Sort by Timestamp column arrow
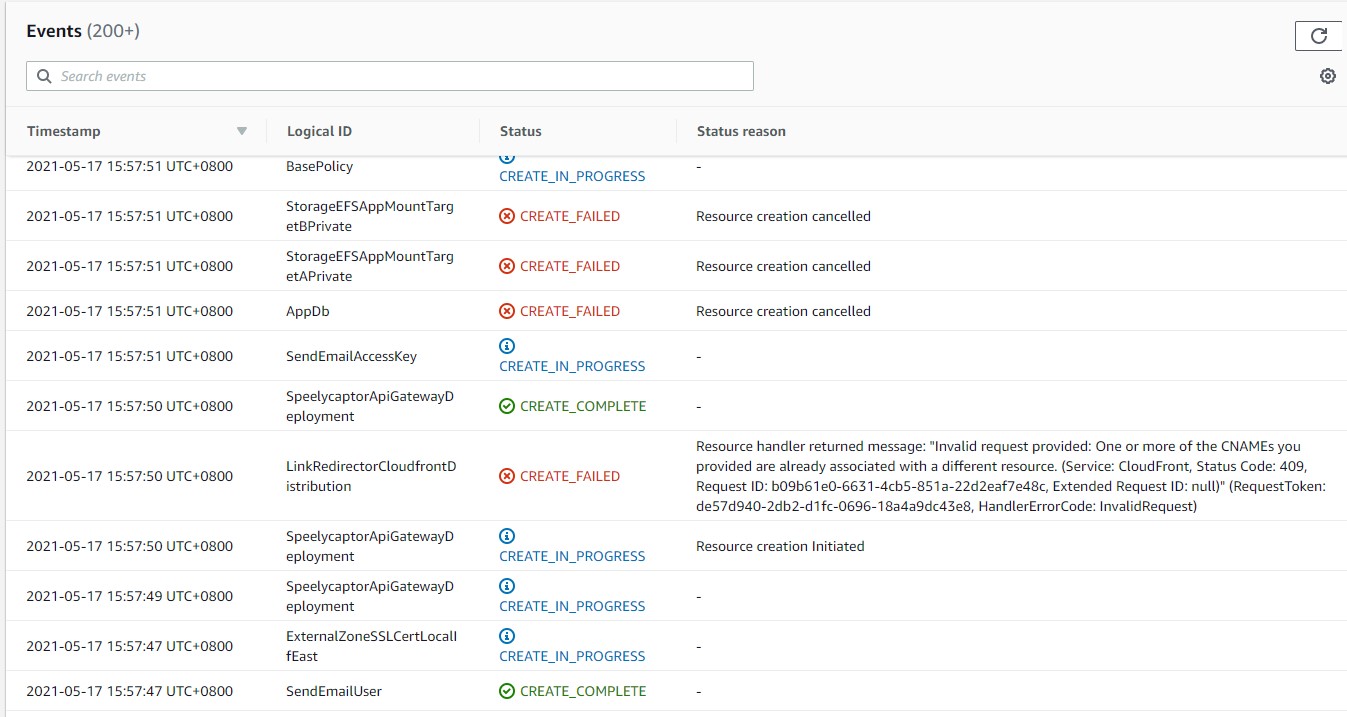The width and height of the screenshot is (1347, 717). coord(241,131)
